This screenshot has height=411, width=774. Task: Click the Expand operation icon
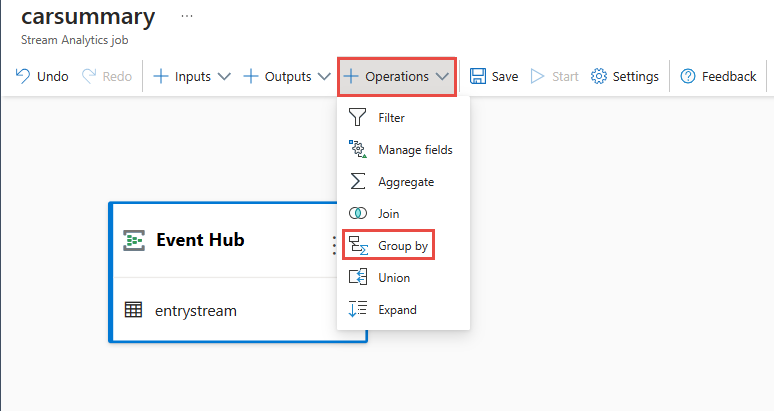pos(358,310)
